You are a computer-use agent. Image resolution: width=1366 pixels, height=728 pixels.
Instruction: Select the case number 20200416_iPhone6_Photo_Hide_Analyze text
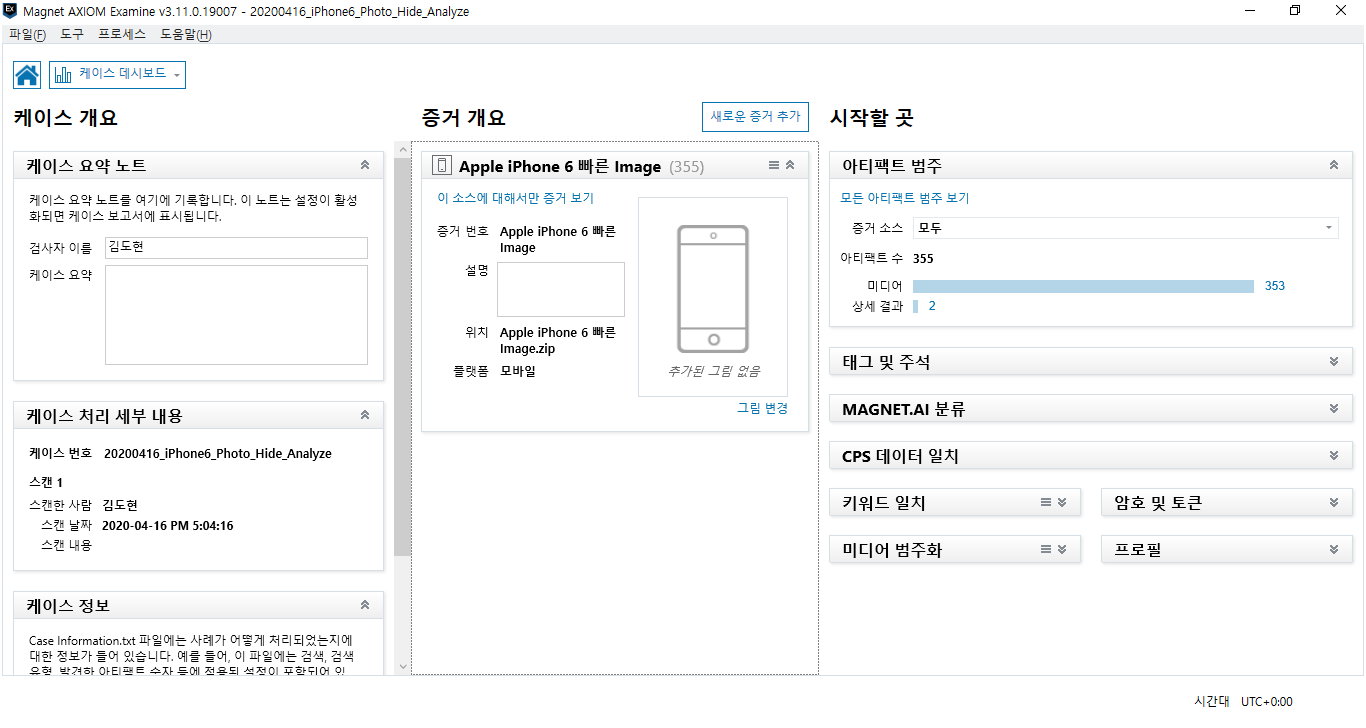(218, 454)
